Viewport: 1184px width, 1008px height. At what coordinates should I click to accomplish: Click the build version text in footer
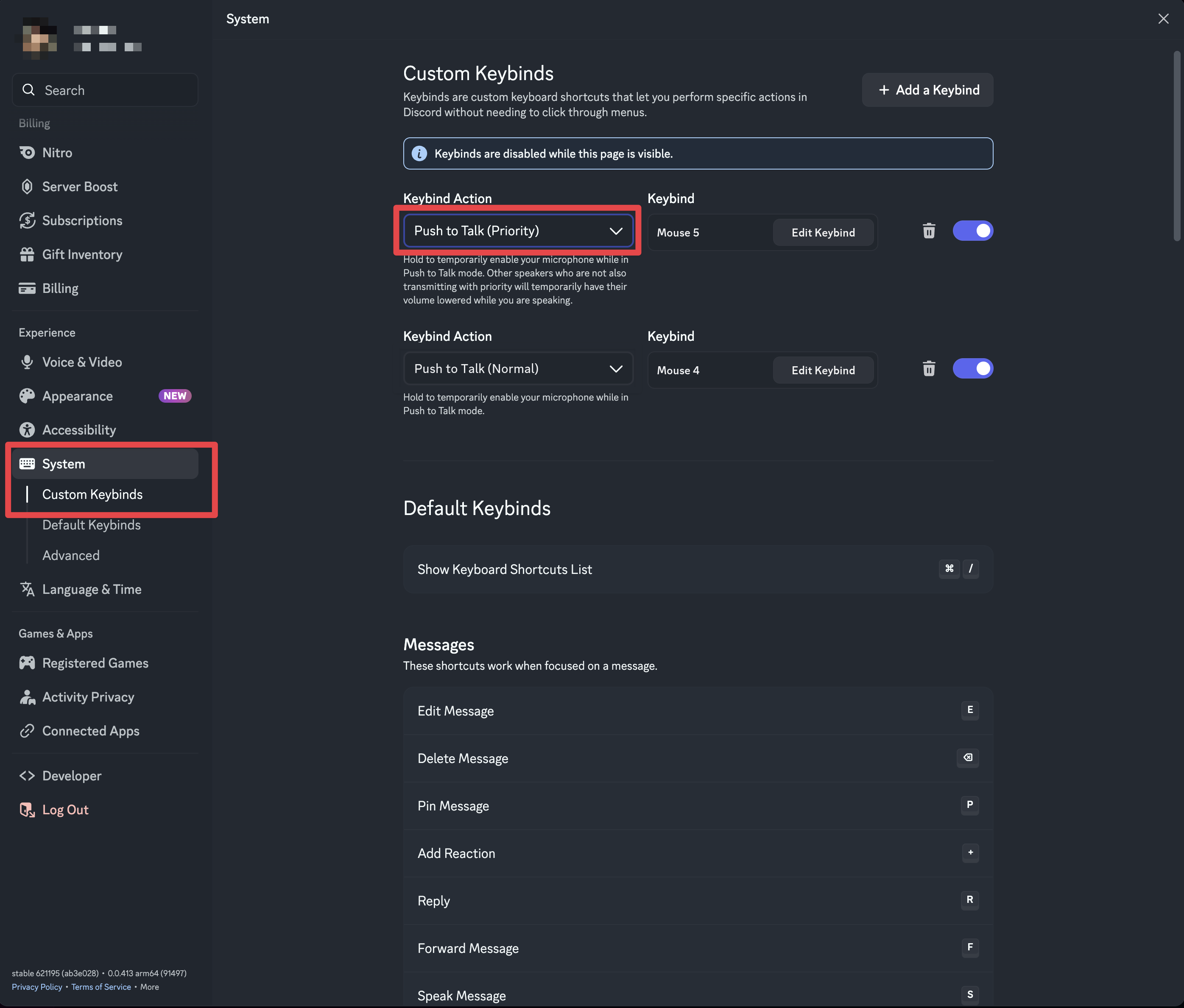99,973
